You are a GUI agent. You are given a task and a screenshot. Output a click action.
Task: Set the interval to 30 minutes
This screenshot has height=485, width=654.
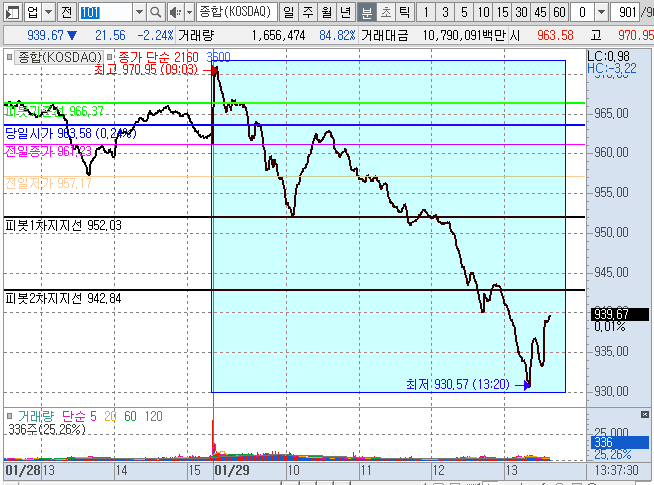(522, 12)
